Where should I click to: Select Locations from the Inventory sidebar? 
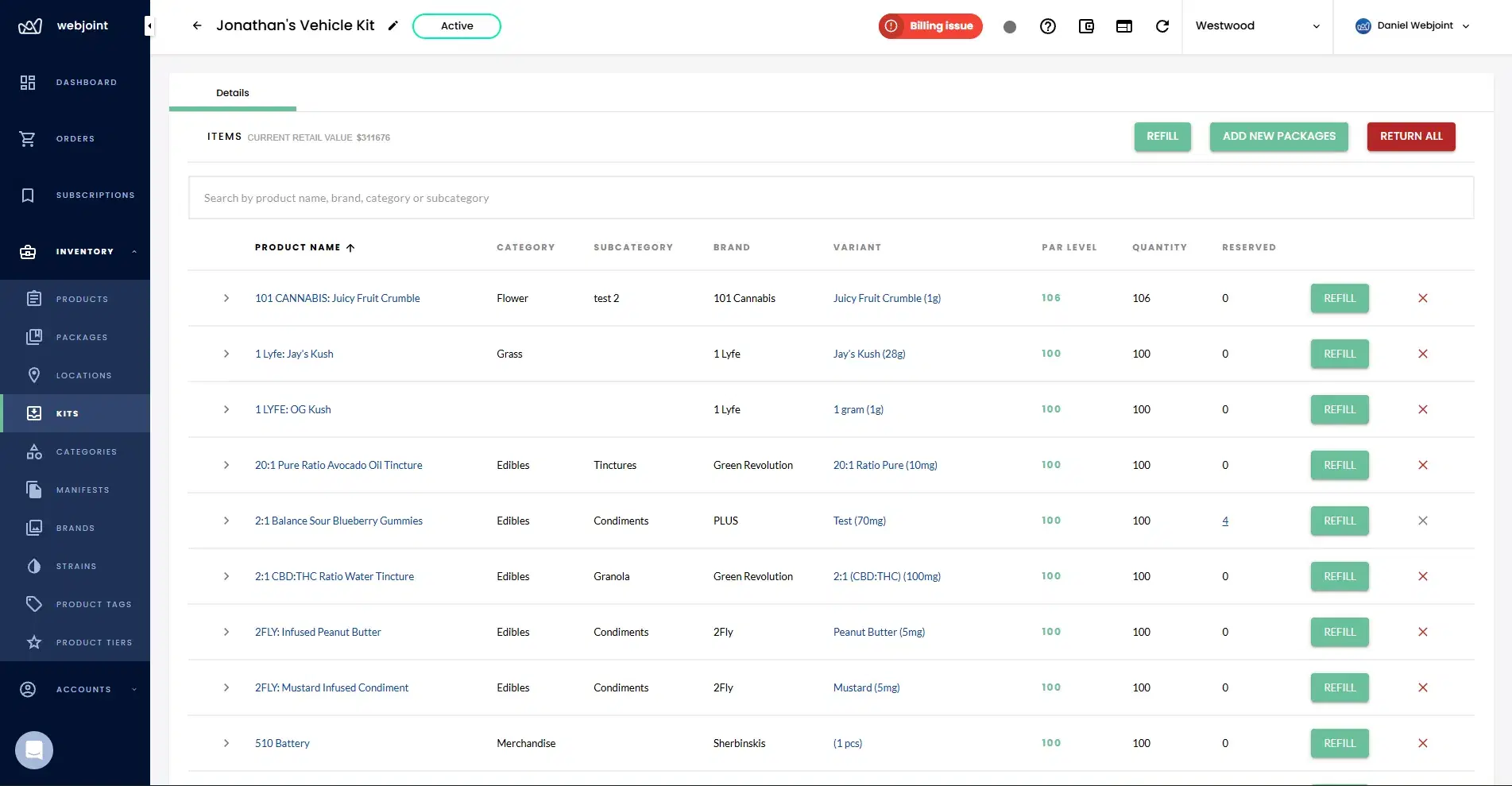(84, 375)
